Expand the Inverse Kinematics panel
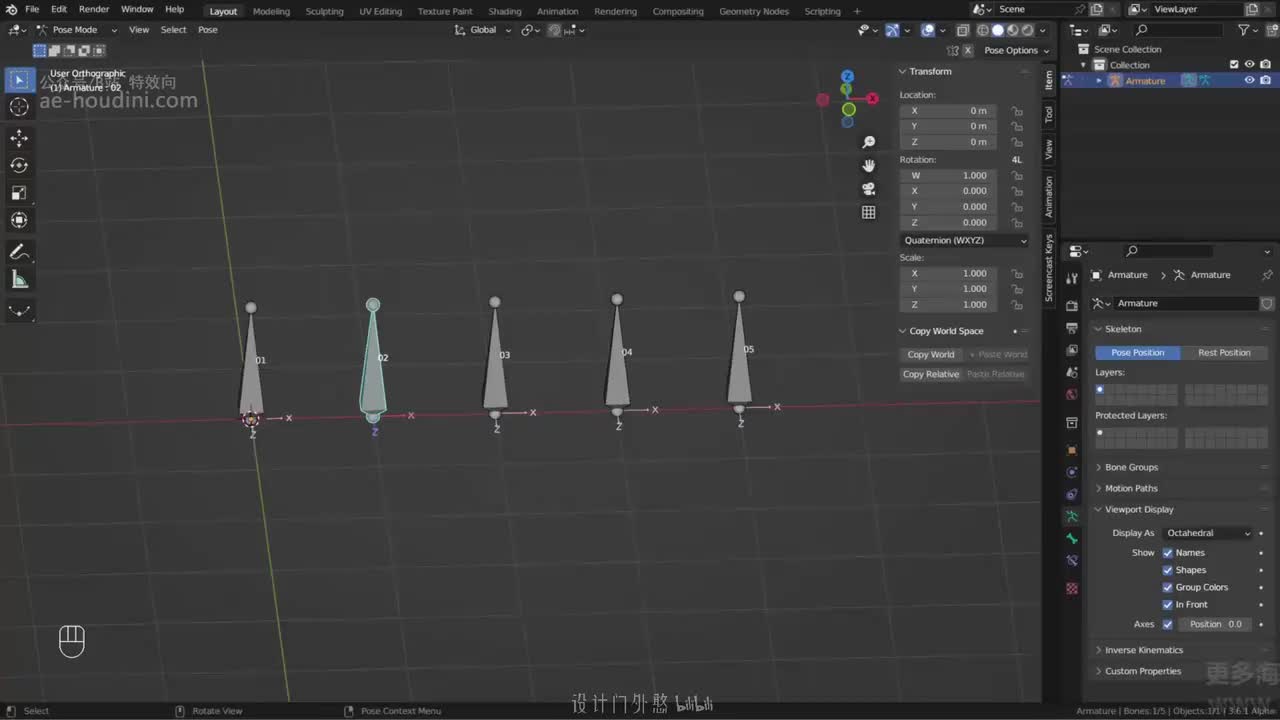This screenshot has width=1280, height=720. [1143, 650]
